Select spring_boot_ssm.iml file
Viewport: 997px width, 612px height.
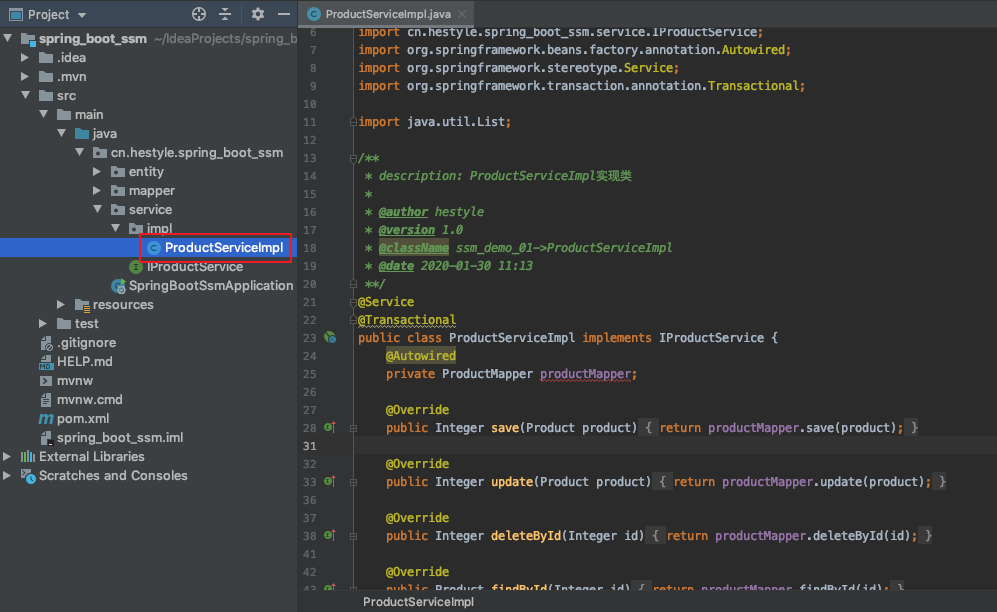pos(120,438)
